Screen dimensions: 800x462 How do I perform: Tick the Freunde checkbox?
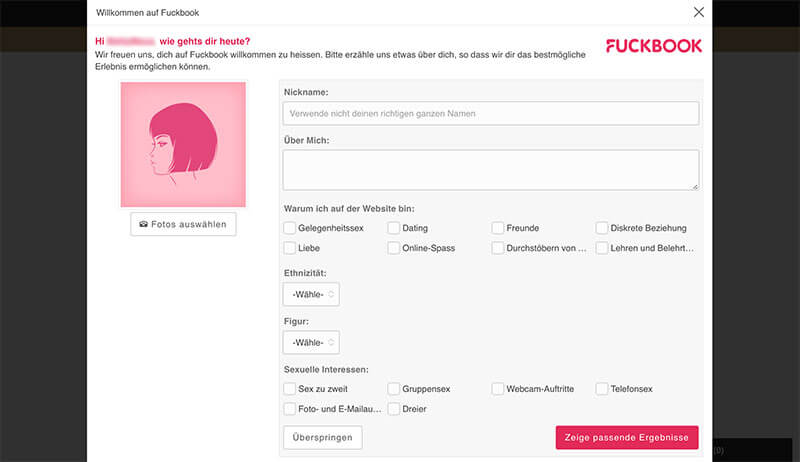pos(498,228)
